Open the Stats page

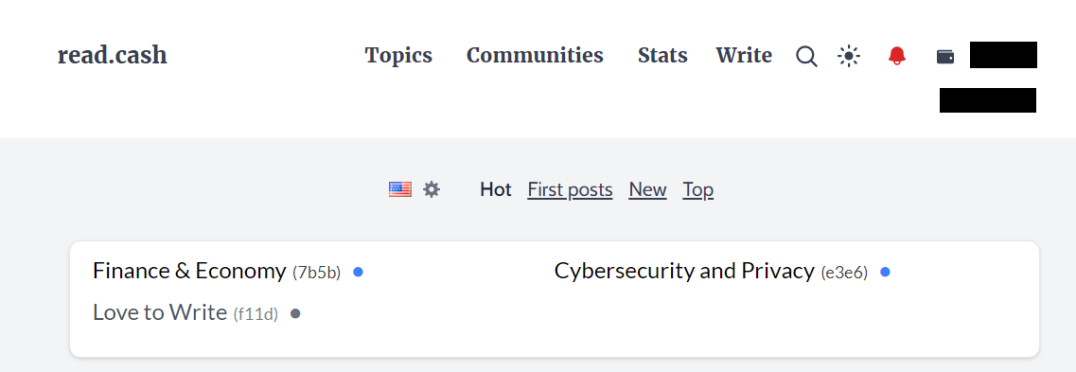pos(662,55)
